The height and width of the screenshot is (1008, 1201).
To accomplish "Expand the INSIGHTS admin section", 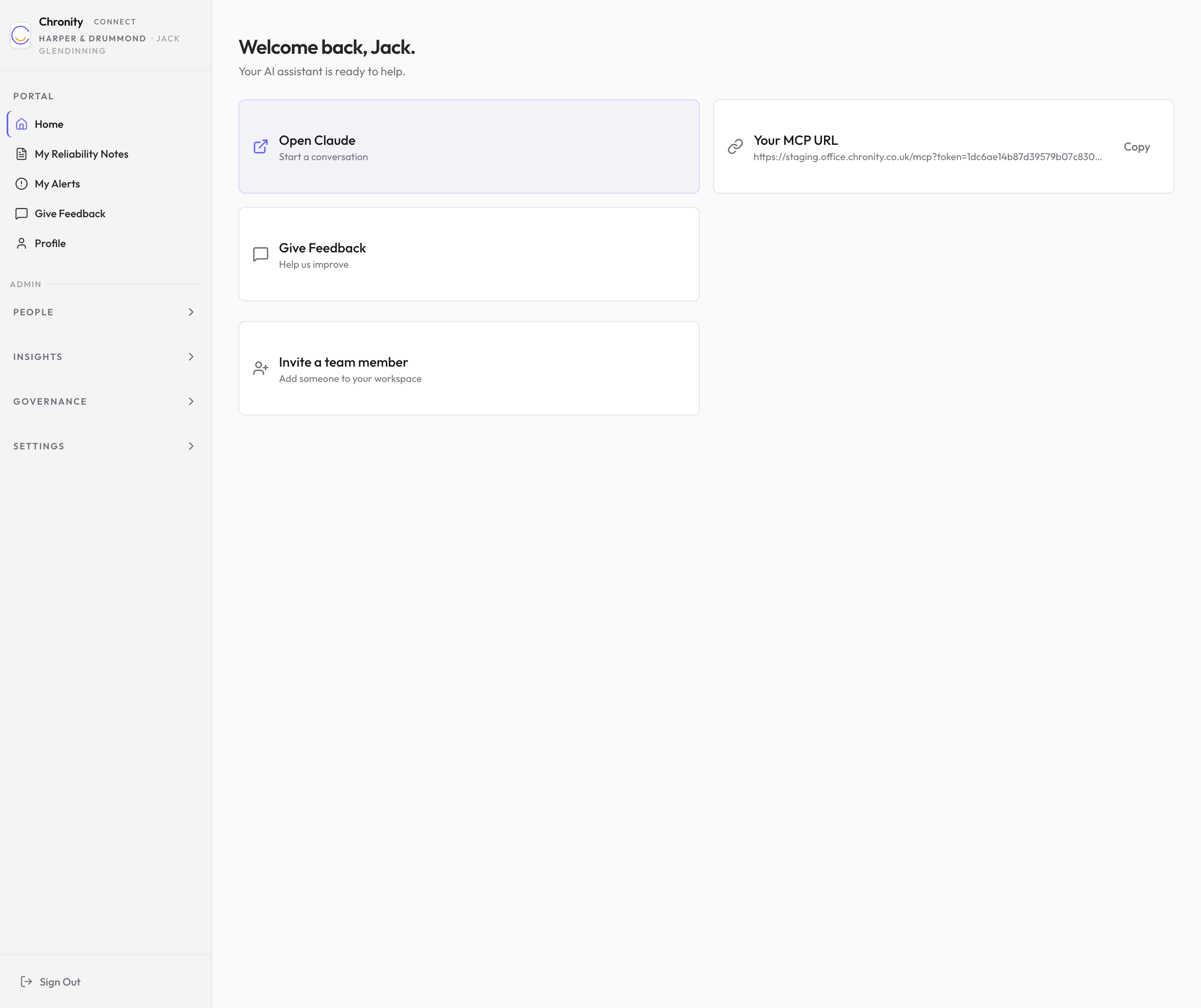I will pos(191,356).
